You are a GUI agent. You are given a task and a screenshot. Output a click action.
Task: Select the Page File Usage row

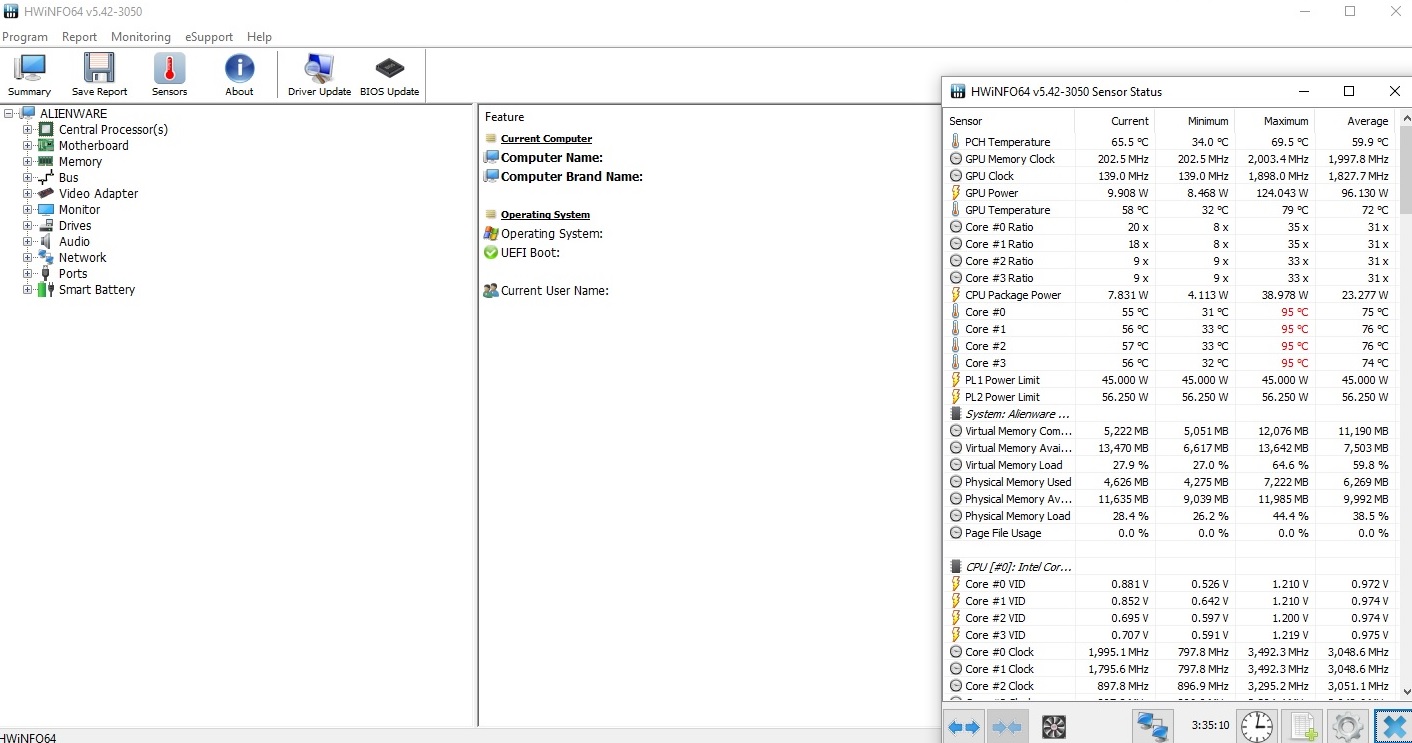pyautogui.click(x=1169, y=533)
